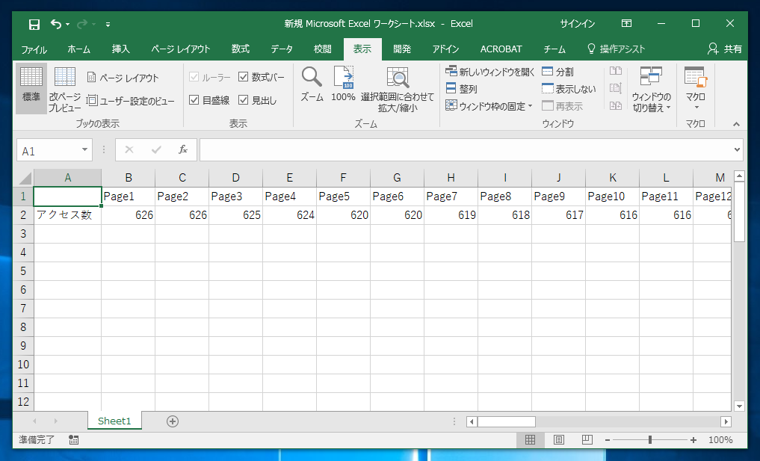Image resolution: width=760 pixels, height=461 pixels.
Task: Click the 100% zoom ribbon icon
Action: [x=343, y=84]
